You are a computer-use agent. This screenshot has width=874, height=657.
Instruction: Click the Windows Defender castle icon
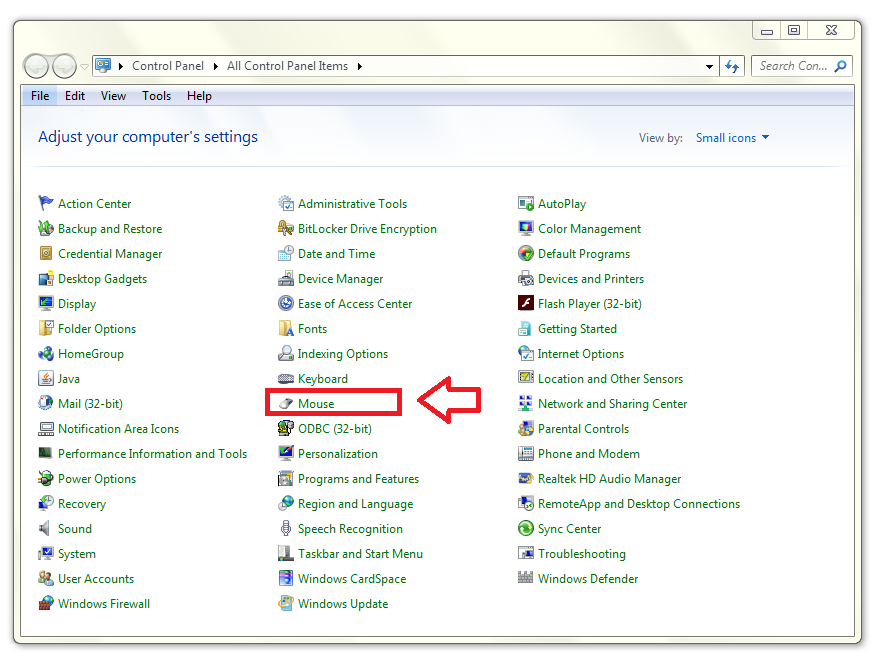(526, 578)
